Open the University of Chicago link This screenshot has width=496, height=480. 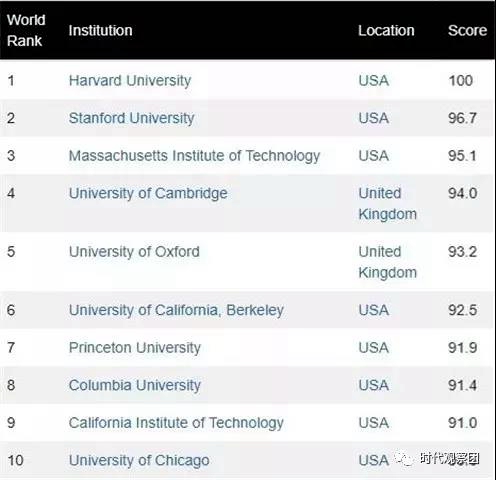tap(139, 461)
